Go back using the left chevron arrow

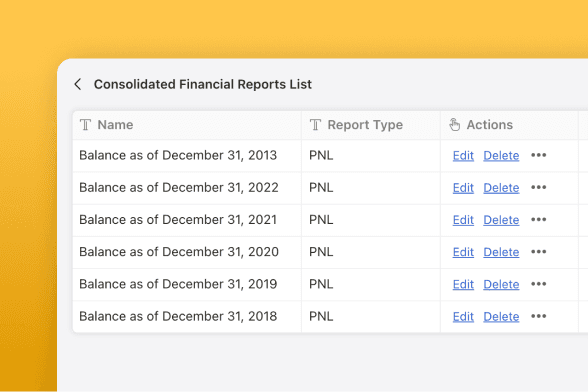tap(78, 84)
